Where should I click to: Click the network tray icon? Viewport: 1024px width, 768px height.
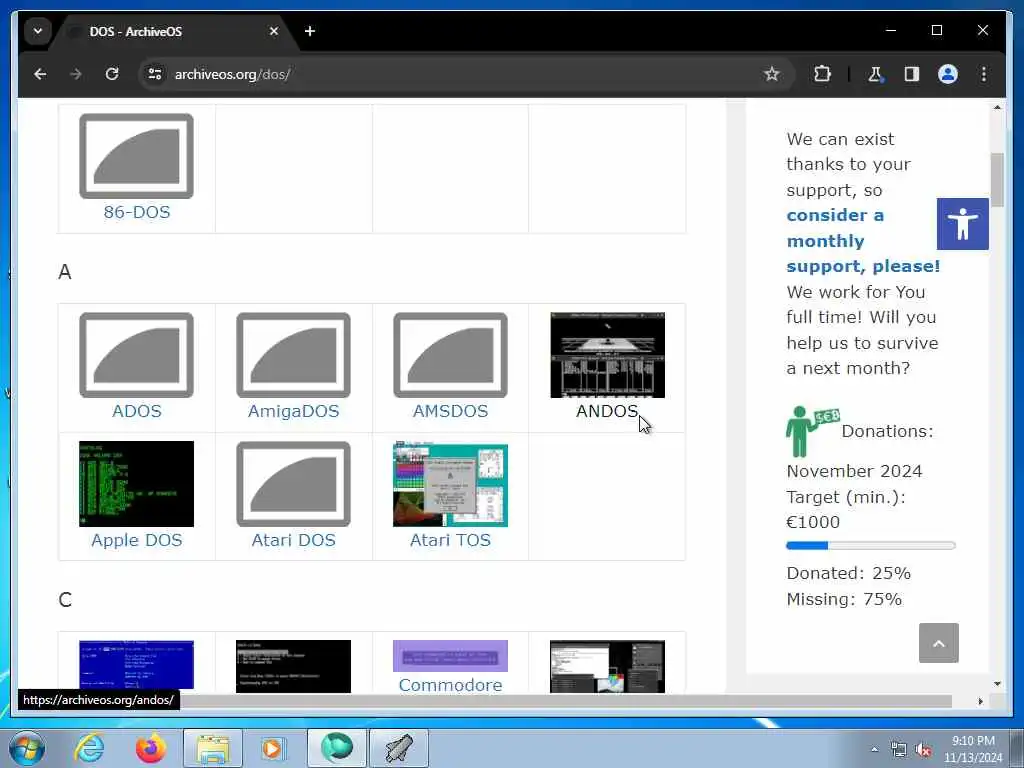899,750
